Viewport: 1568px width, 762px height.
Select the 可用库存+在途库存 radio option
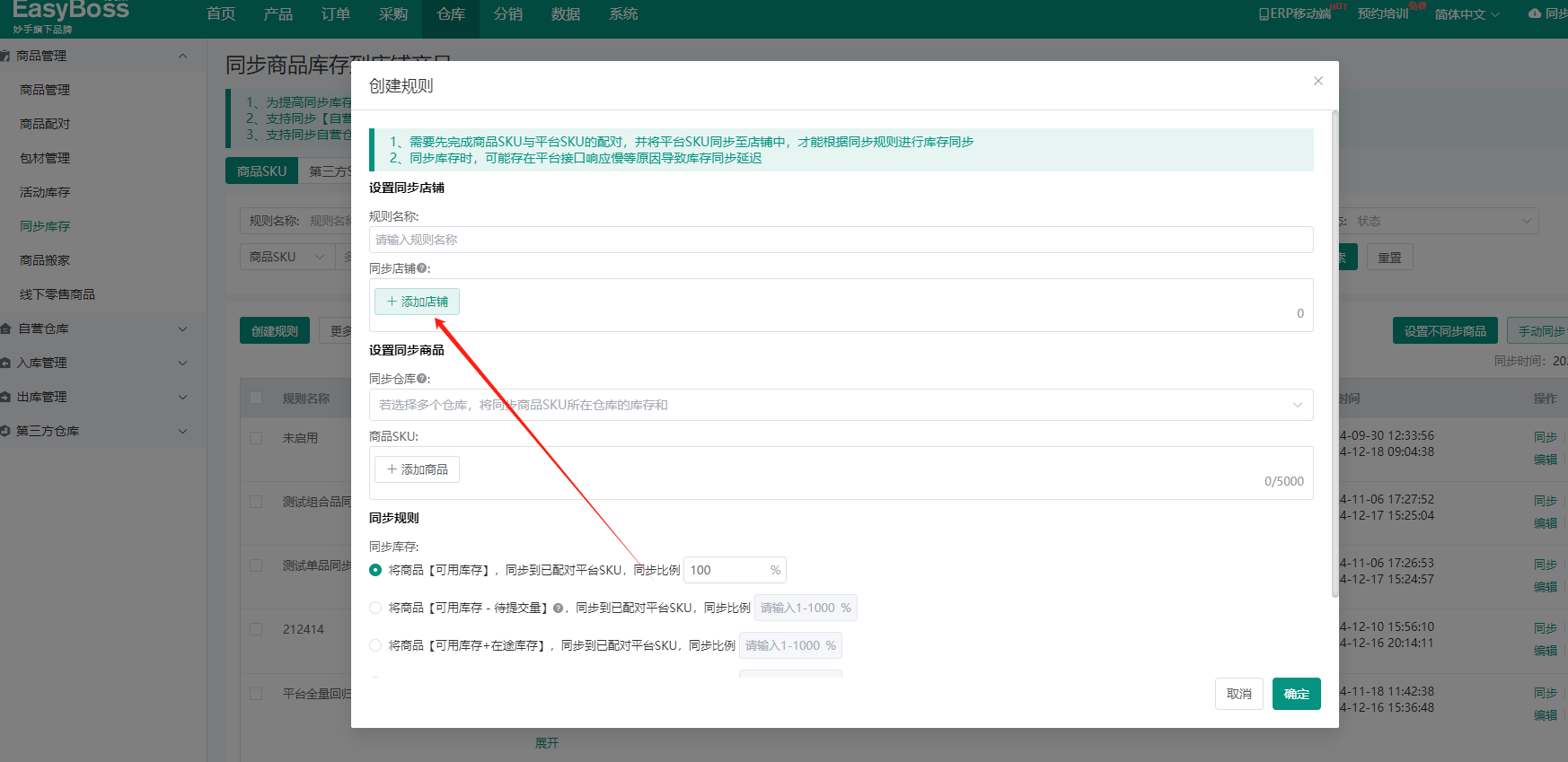point(375,645)
